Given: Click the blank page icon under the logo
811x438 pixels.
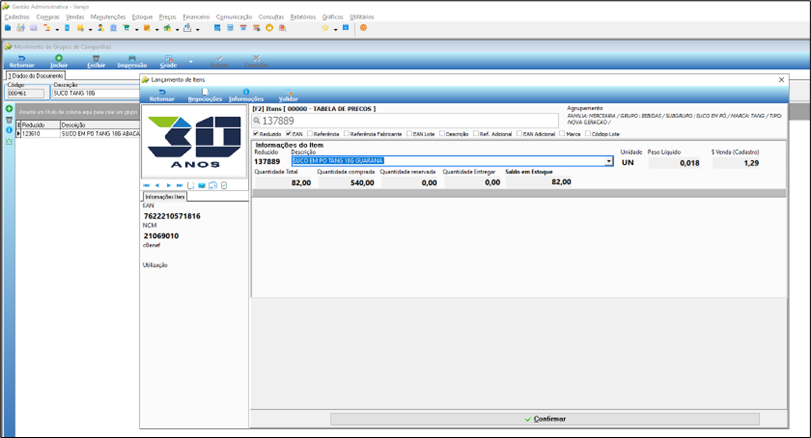Looking at the screenshot, I should [x=191, y=185].
